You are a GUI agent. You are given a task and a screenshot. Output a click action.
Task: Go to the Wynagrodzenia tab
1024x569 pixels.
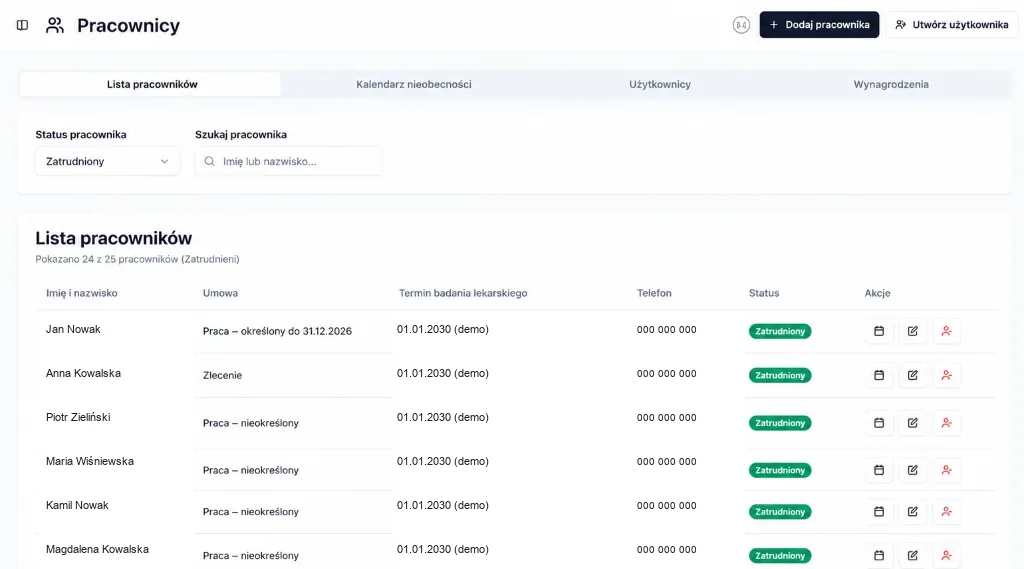891,84
